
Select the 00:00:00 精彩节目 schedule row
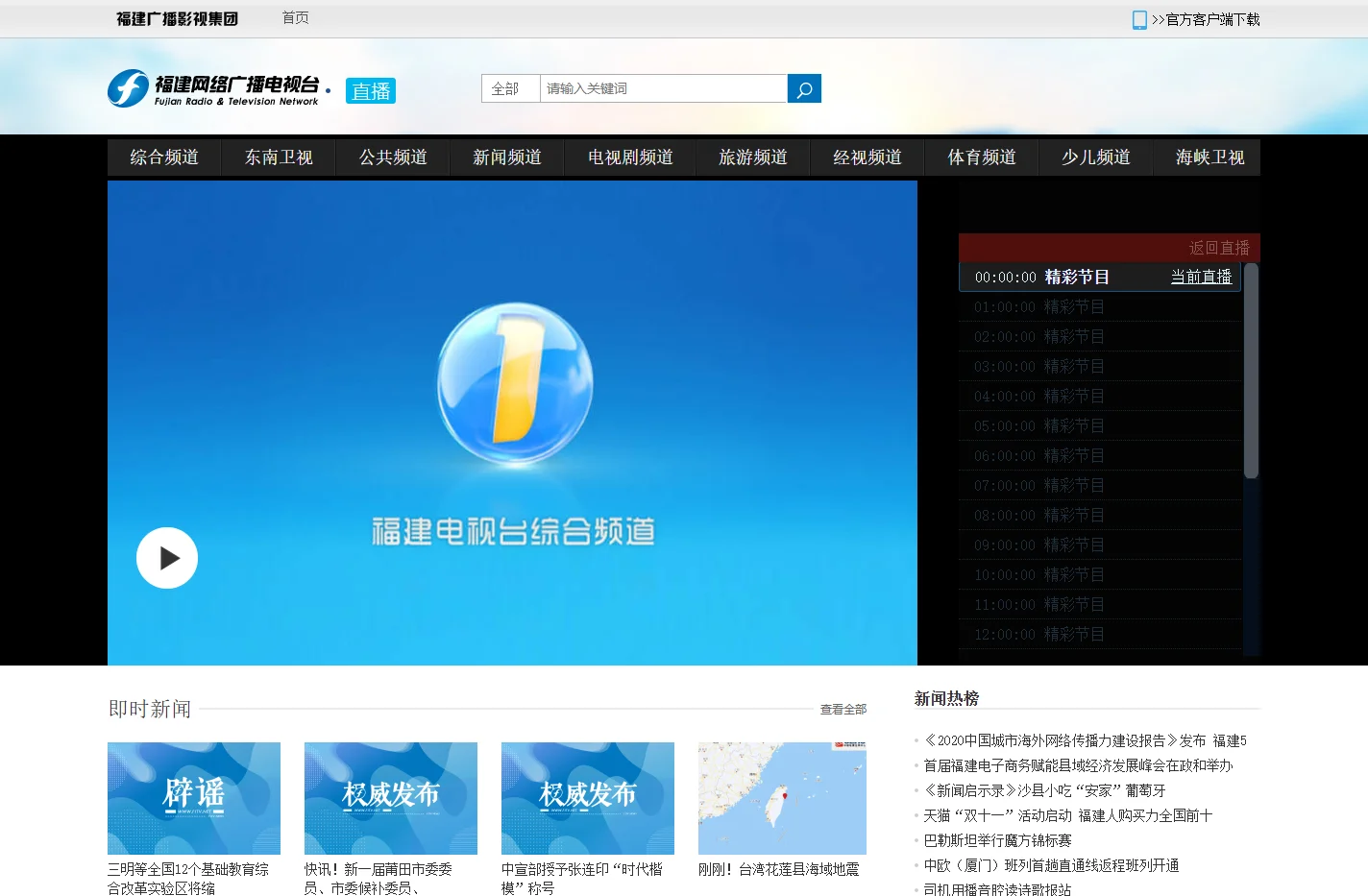click(1100, 277)
